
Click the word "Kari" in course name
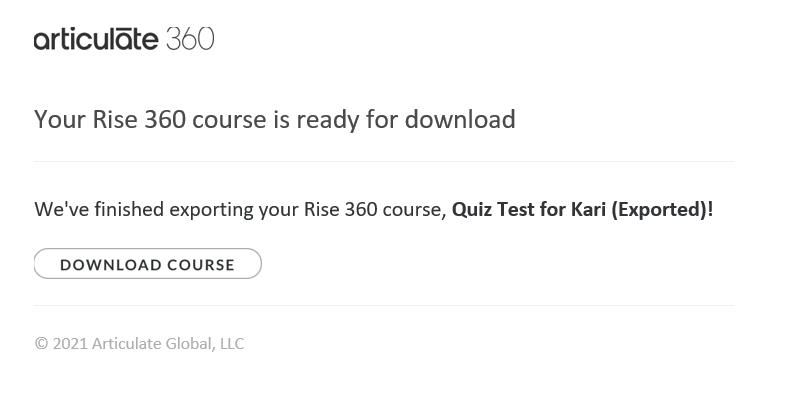(x=588, y=209)
